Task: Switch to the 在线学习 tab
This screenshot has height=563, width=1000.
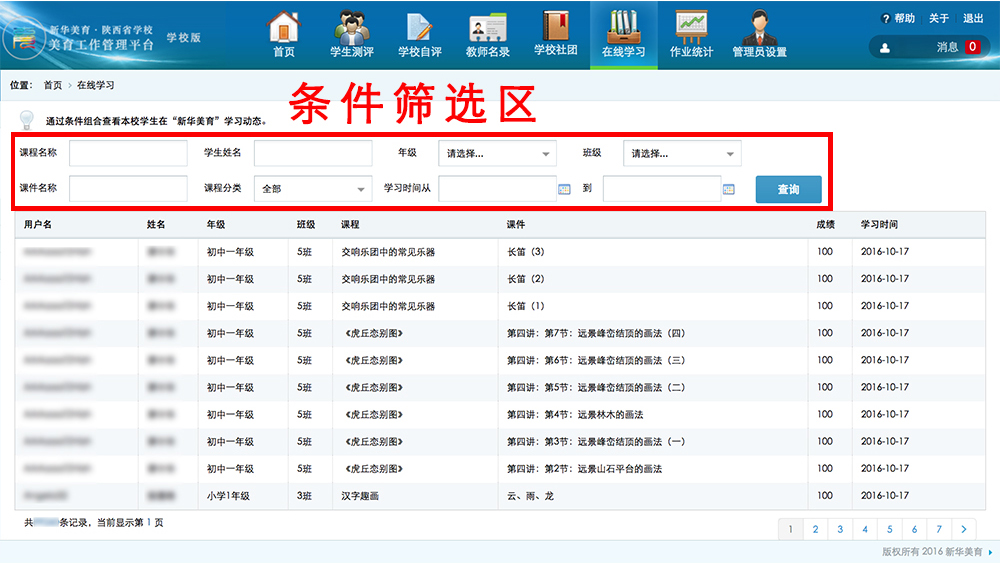Action: [623, 33]
